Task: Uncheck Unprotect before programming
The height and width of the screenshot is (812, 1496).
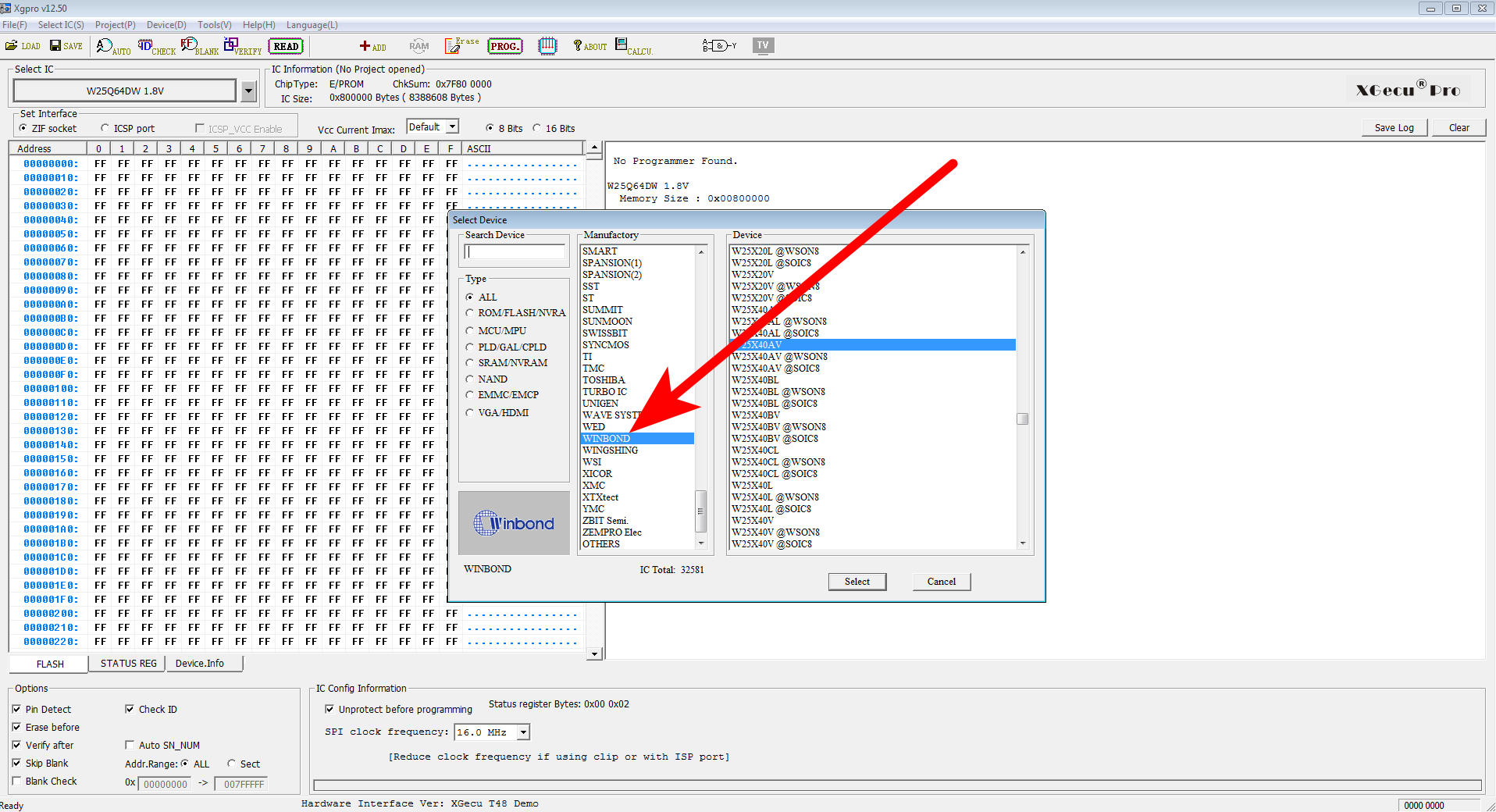Action: pos(329,709)
